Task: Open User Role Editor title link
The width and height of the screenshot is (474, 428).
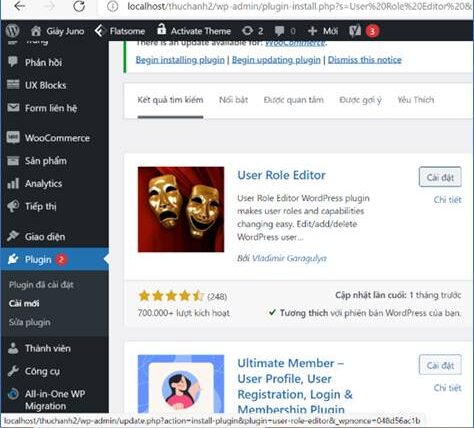Action: point(281,175)
